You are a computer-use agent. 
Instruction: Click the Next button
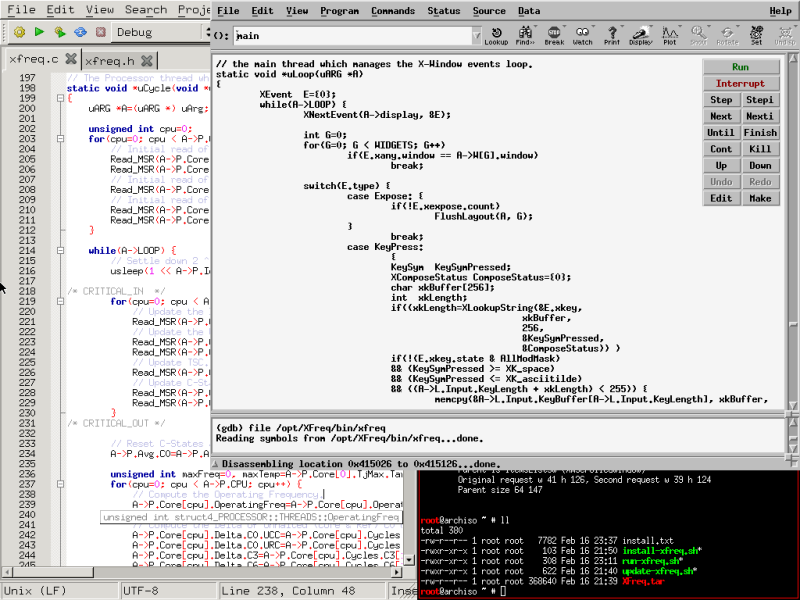721,116
